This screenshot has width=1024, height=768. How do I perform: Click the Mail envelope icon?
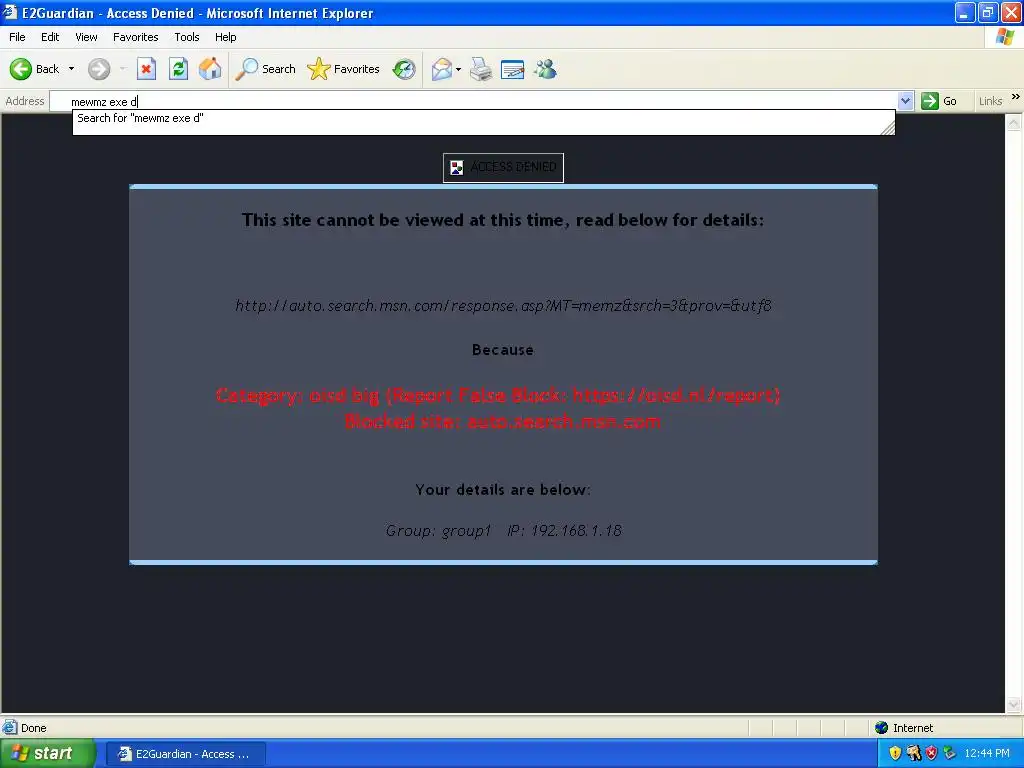click(x=442, y=69)
